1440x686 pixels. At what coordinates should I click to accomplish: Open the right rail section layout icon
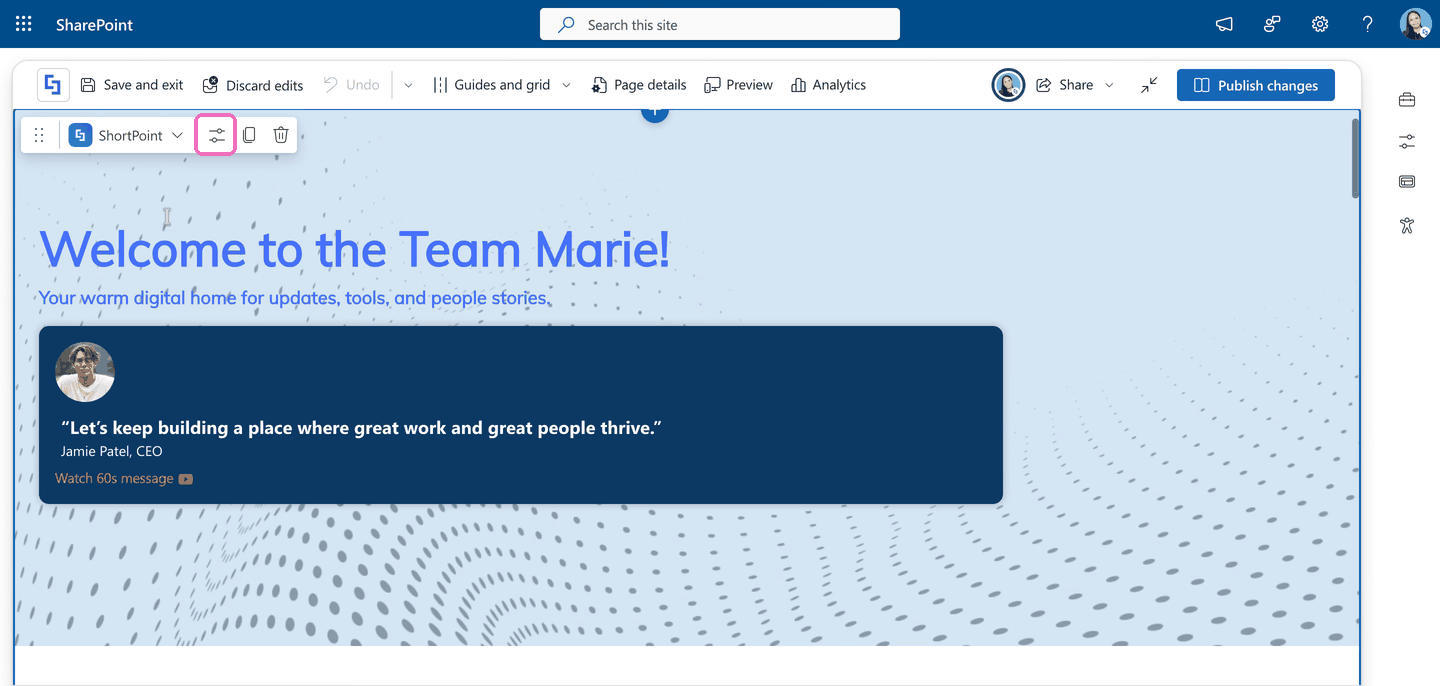point(1407,182)
